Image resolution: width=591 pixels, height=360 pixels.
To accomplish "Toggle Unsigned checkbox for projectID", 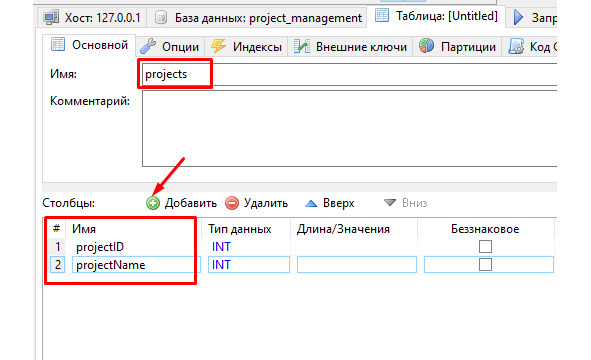I will 485,247.
